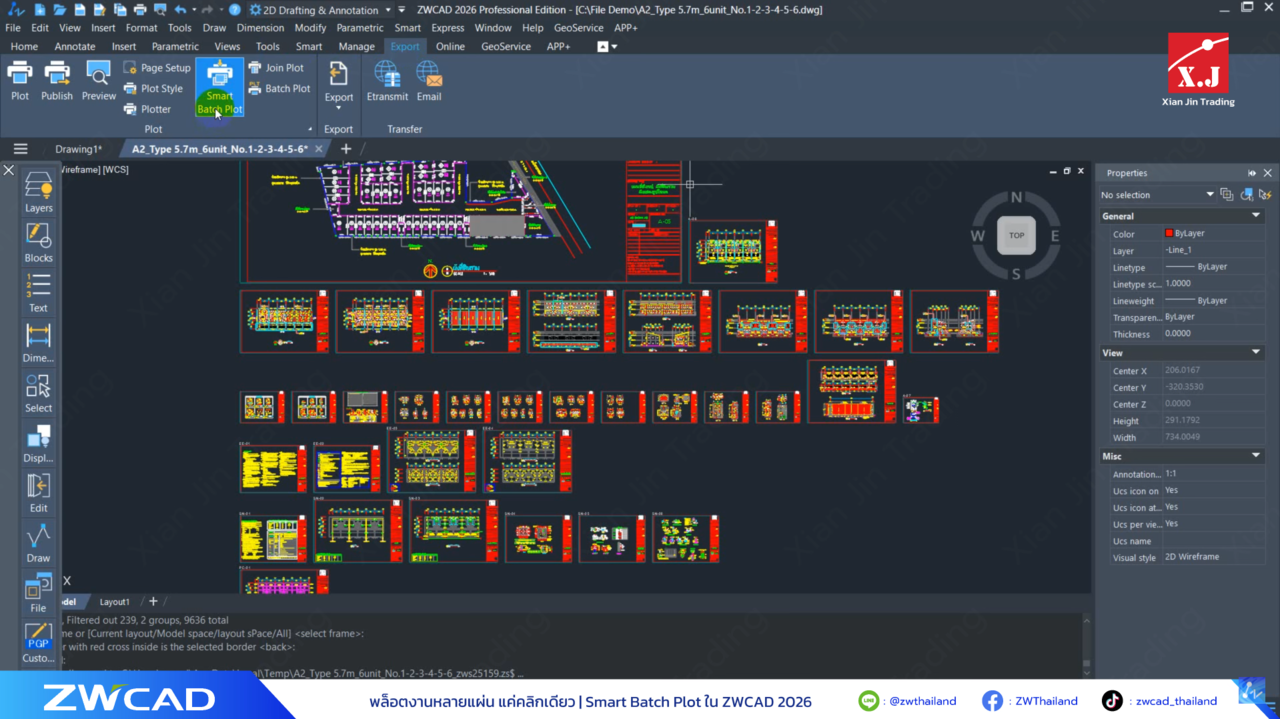
Task: Click the N compass direction on the view cube
Action: pos(1016,198)
